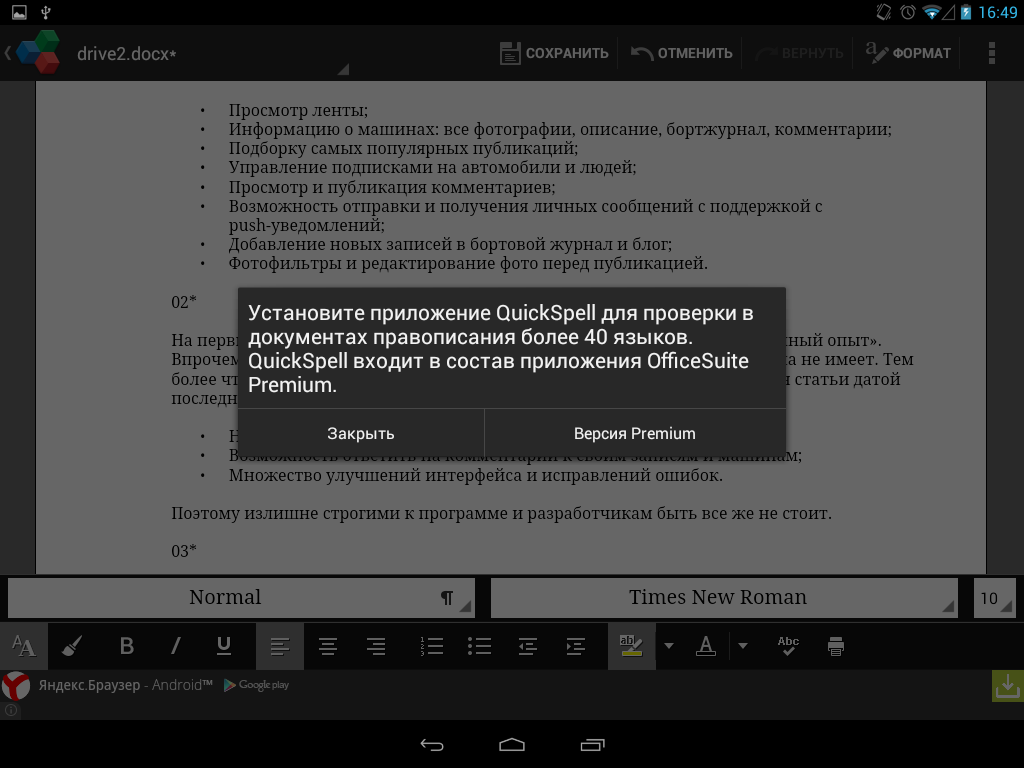
Task: Align text to the left
Action: (280, 647)
